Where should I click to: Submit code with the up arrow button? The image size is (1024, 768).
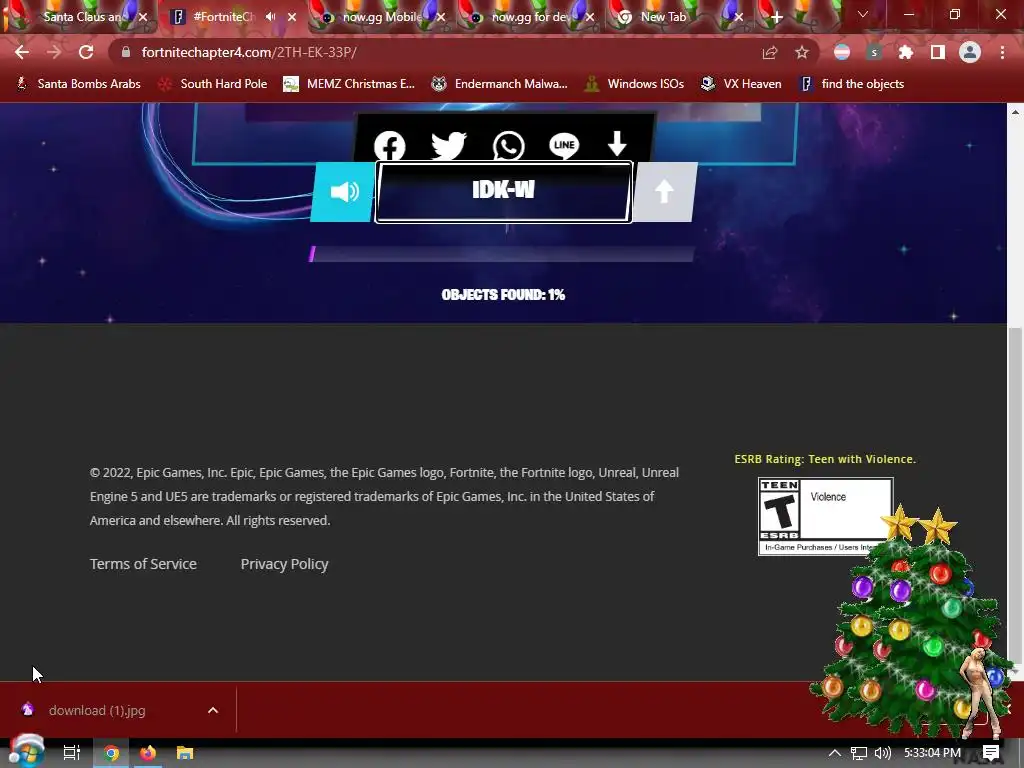[x=665, y=192]
